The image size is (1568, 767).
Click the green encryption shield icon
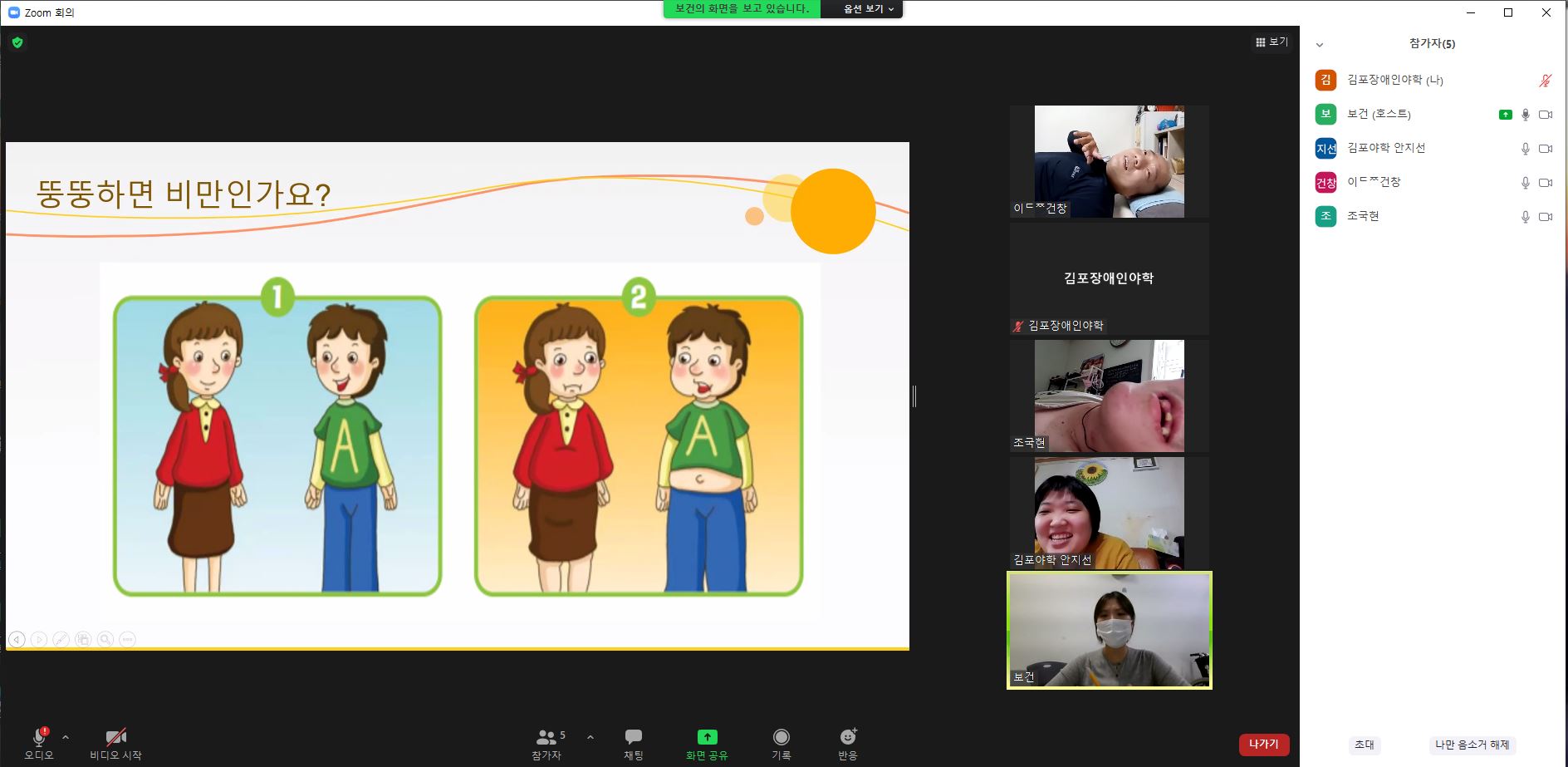(x=17, y=42)
